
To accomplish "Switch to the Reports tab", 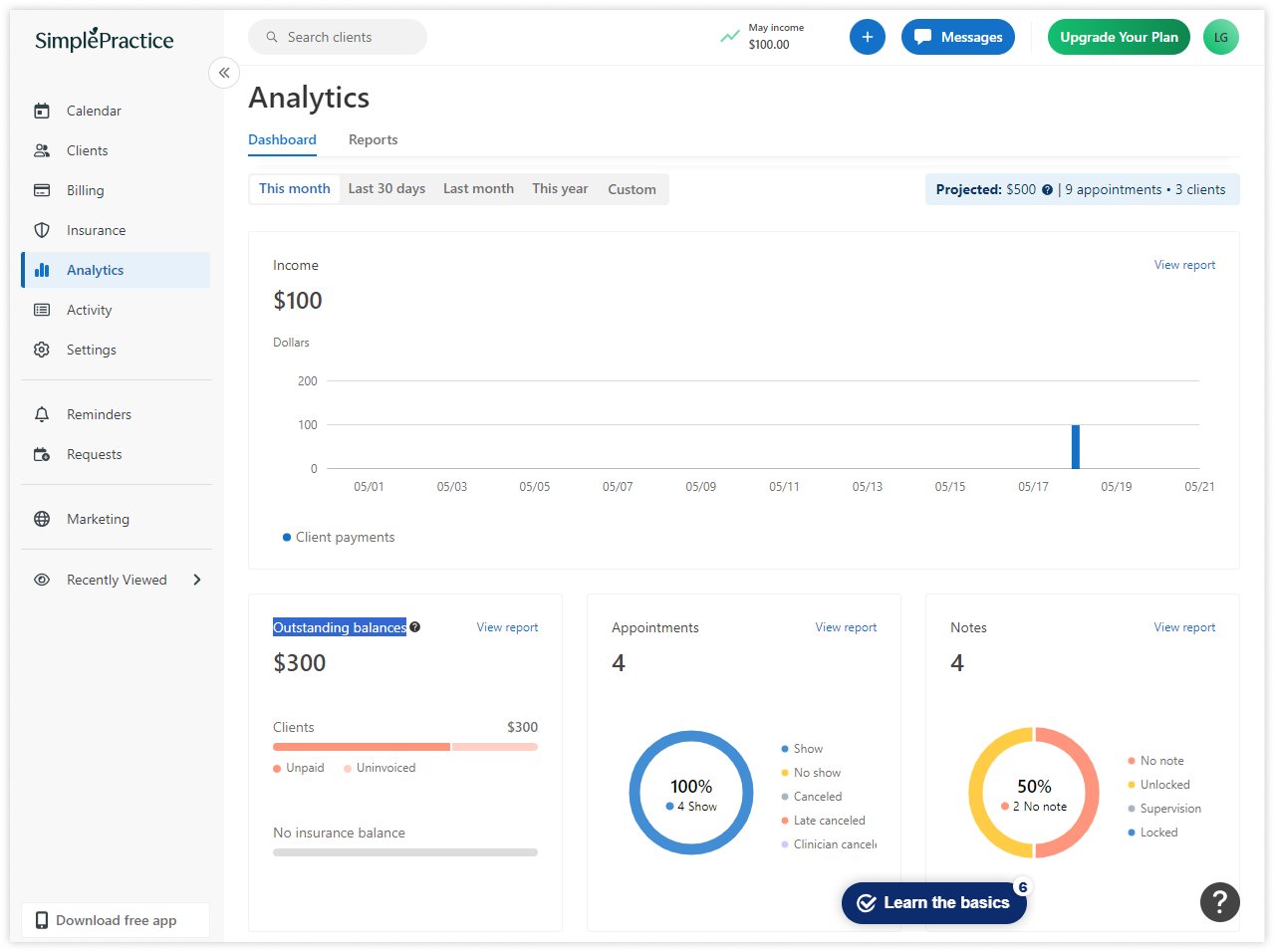I will (373, 139).
